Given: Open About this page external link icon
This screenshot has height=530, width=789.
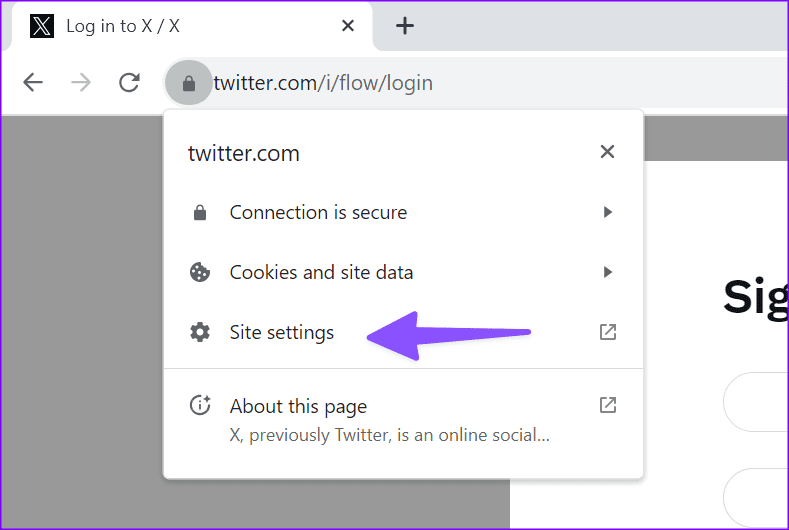Looking at the screenshot, I should coord(607,405).
